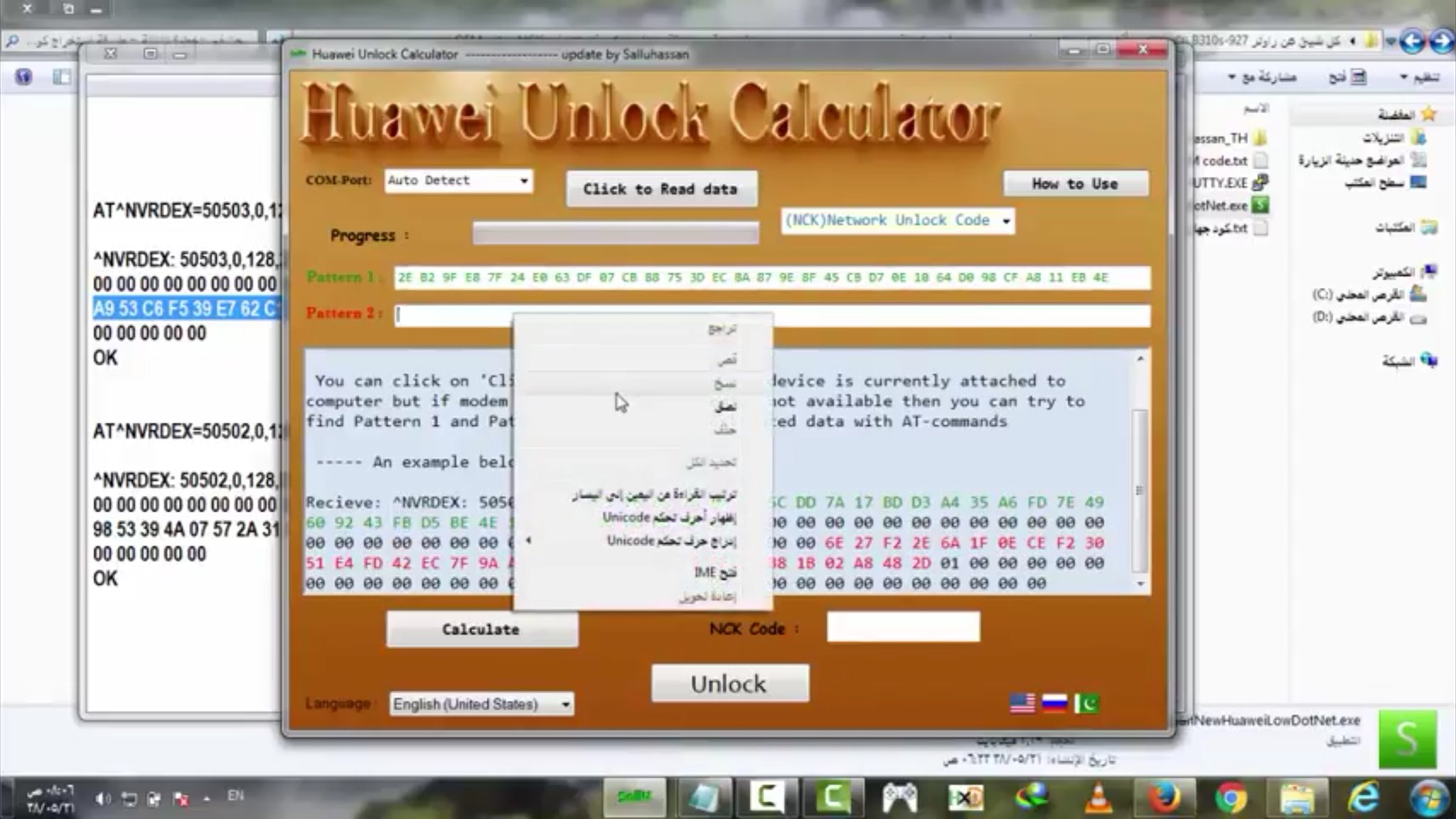Click the Unlock button

click(729, 683)
